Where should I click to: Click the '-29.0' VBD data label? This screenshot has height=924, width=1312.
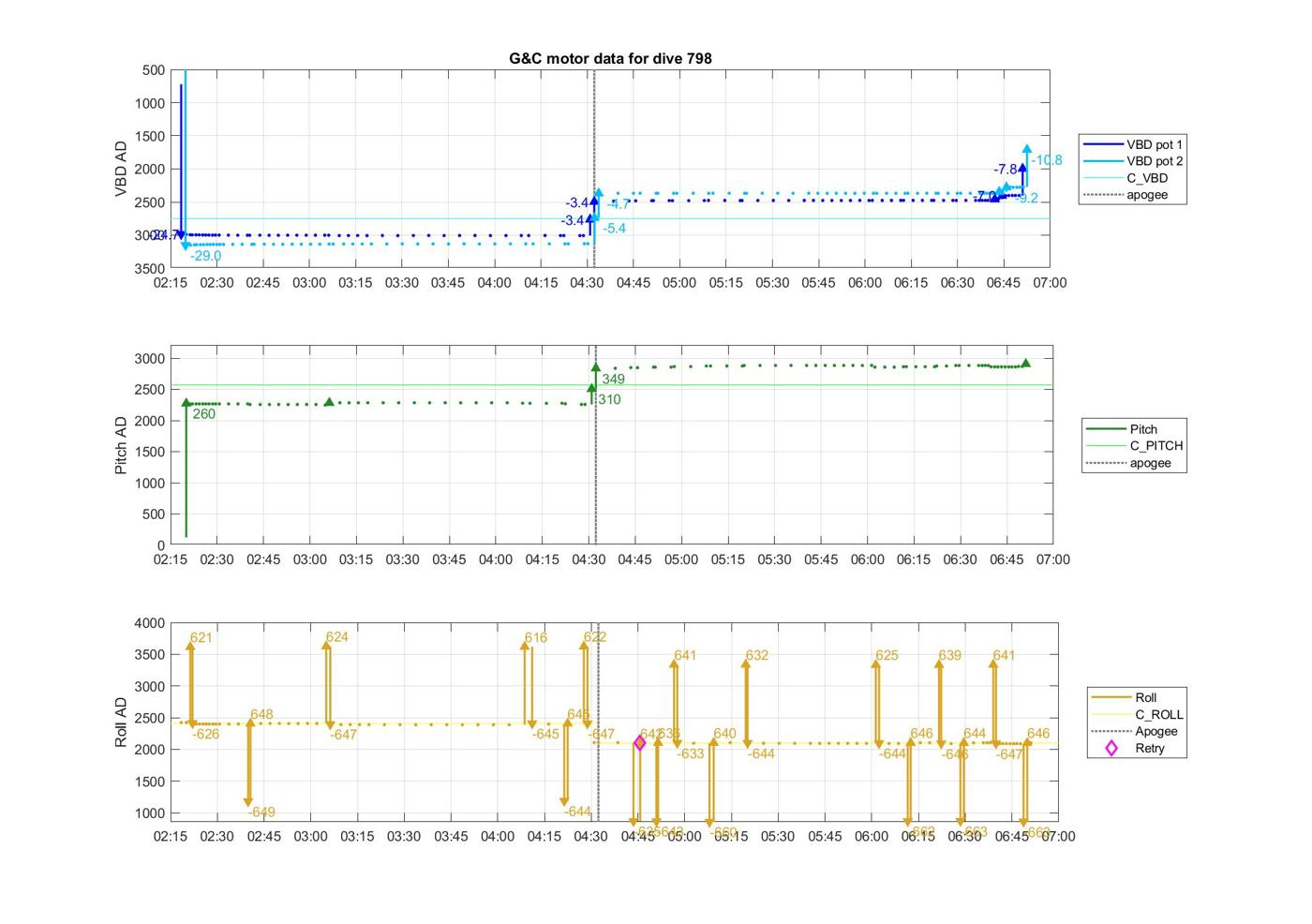tap(205, 256)
